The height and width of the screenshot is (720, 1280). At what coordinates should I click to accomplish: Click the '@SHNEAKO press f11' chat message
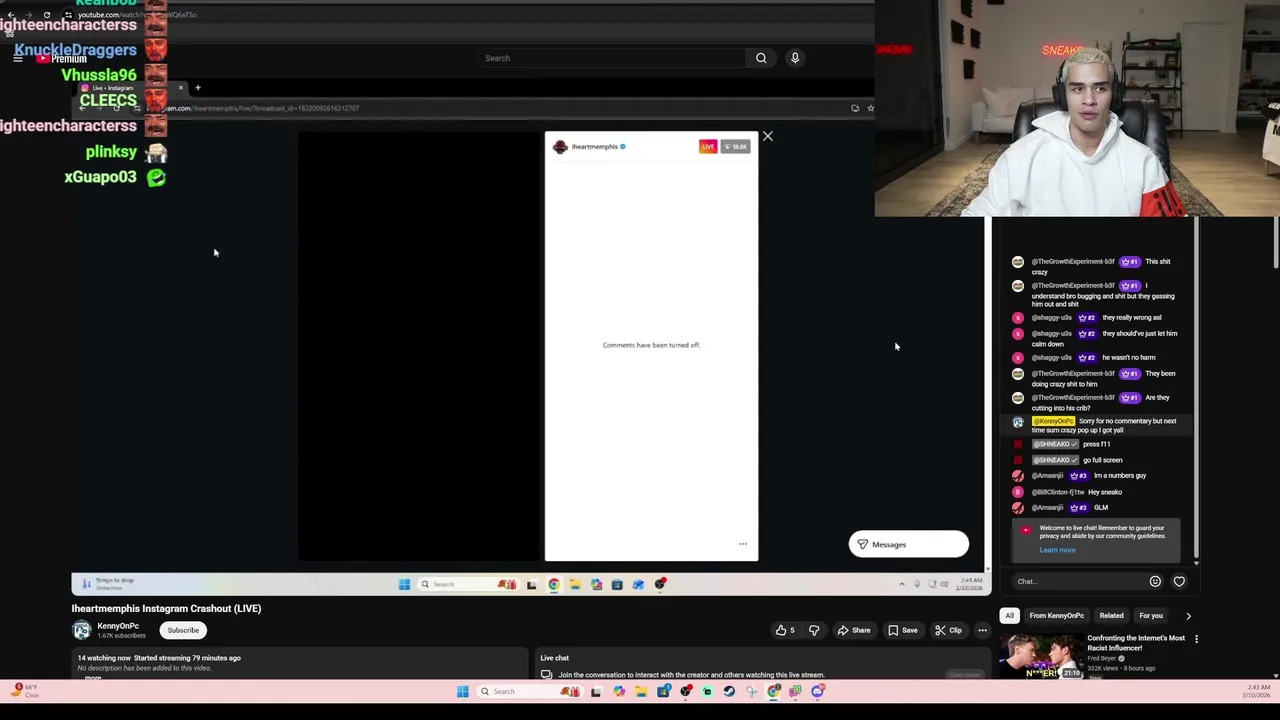click(x=1071, y=444)
